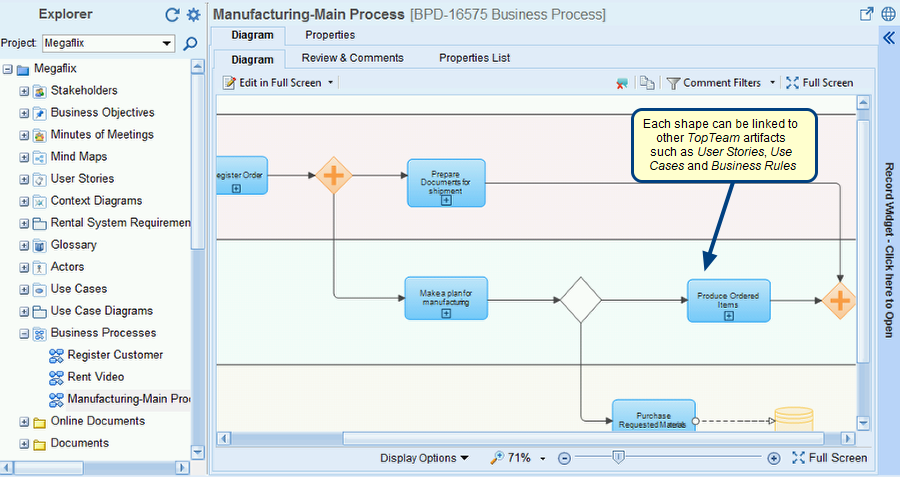Open Register Customer process
Viewport: 900px width, 477px height.
tap(115, 355)
